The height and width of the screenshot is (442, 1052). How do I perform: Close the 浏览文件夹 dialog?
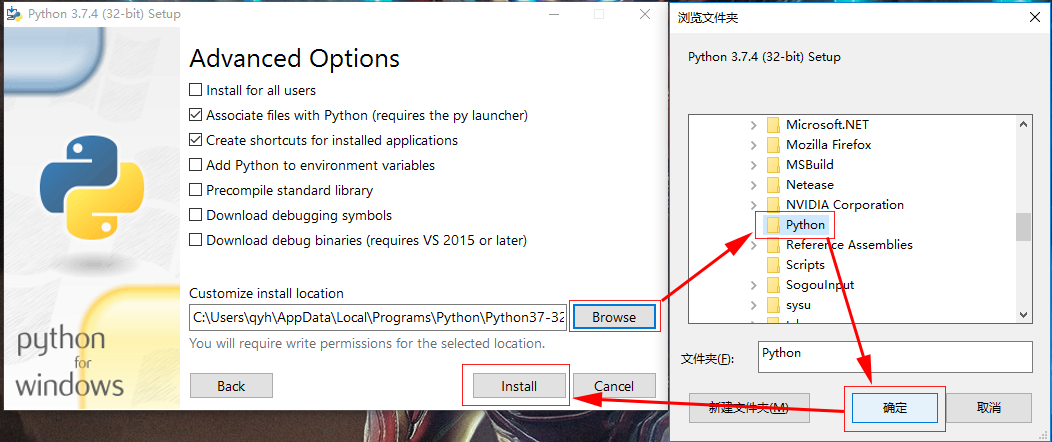(x=1036, y=17)
